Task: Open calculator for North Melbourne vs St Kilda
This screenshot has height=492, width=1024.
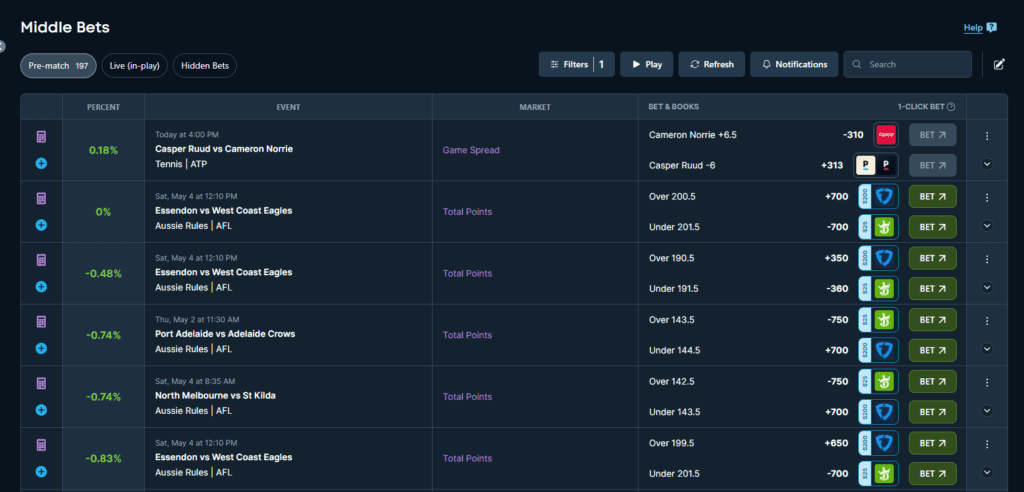Action: pos(41,384)
